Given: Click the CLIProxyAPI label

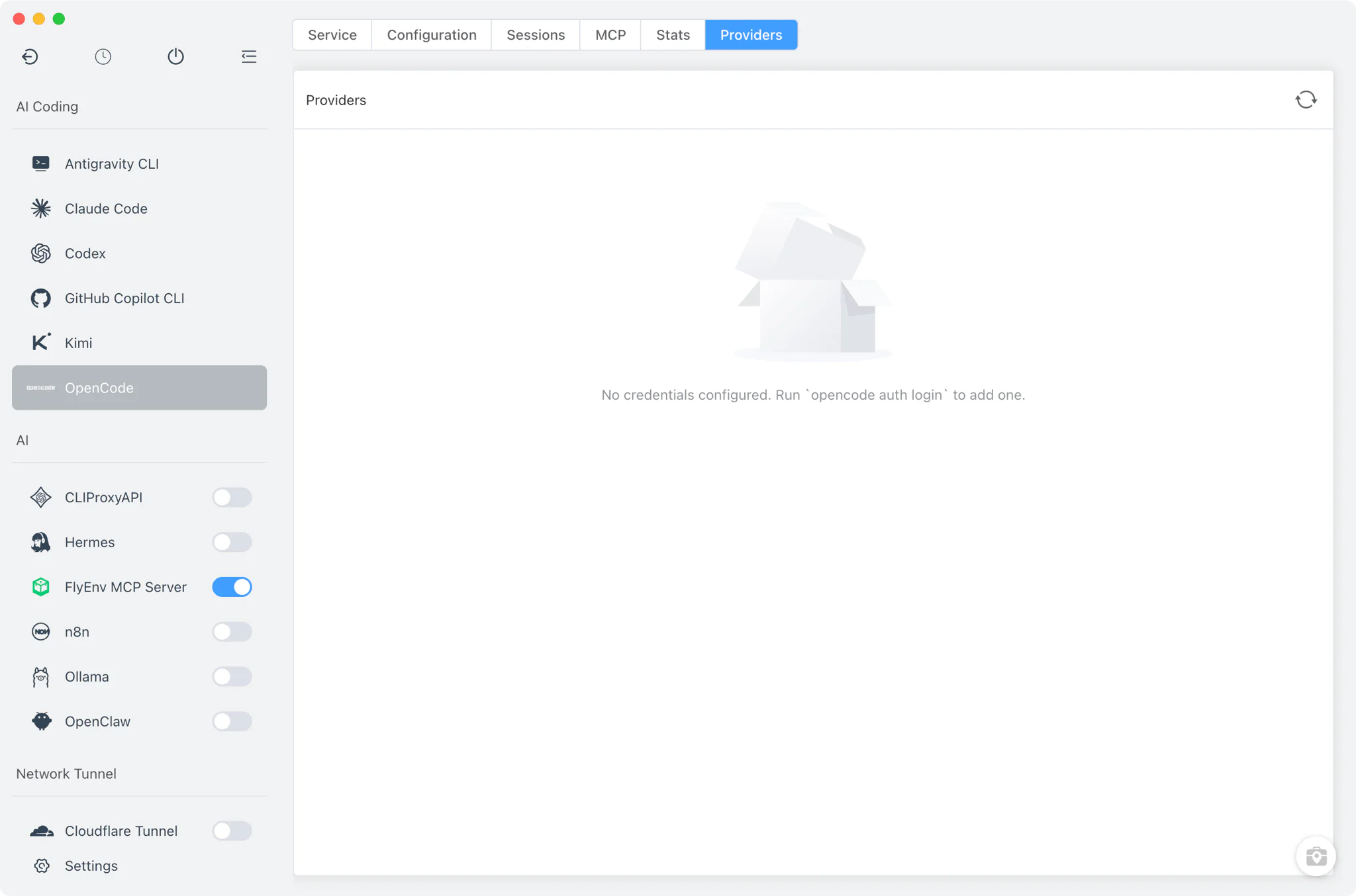Looking at the screenshot, I should (103, 498).
